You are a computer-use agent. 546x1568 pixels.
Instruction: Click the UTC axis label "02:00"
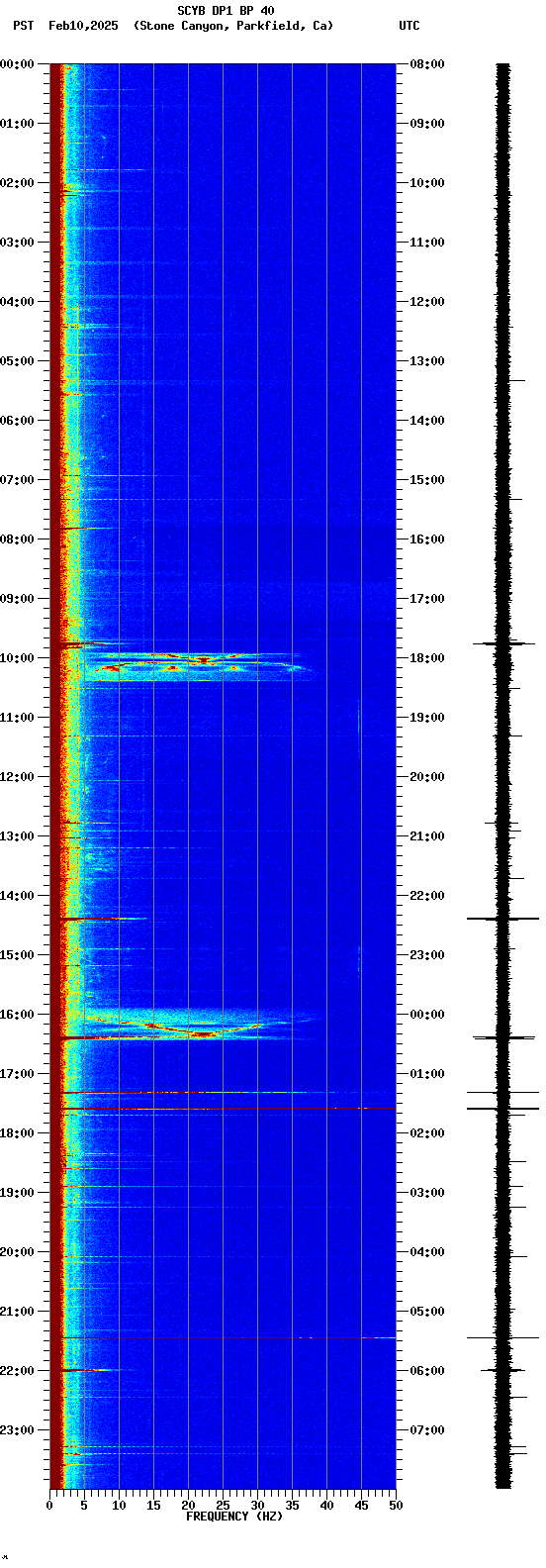[427, 1133]
